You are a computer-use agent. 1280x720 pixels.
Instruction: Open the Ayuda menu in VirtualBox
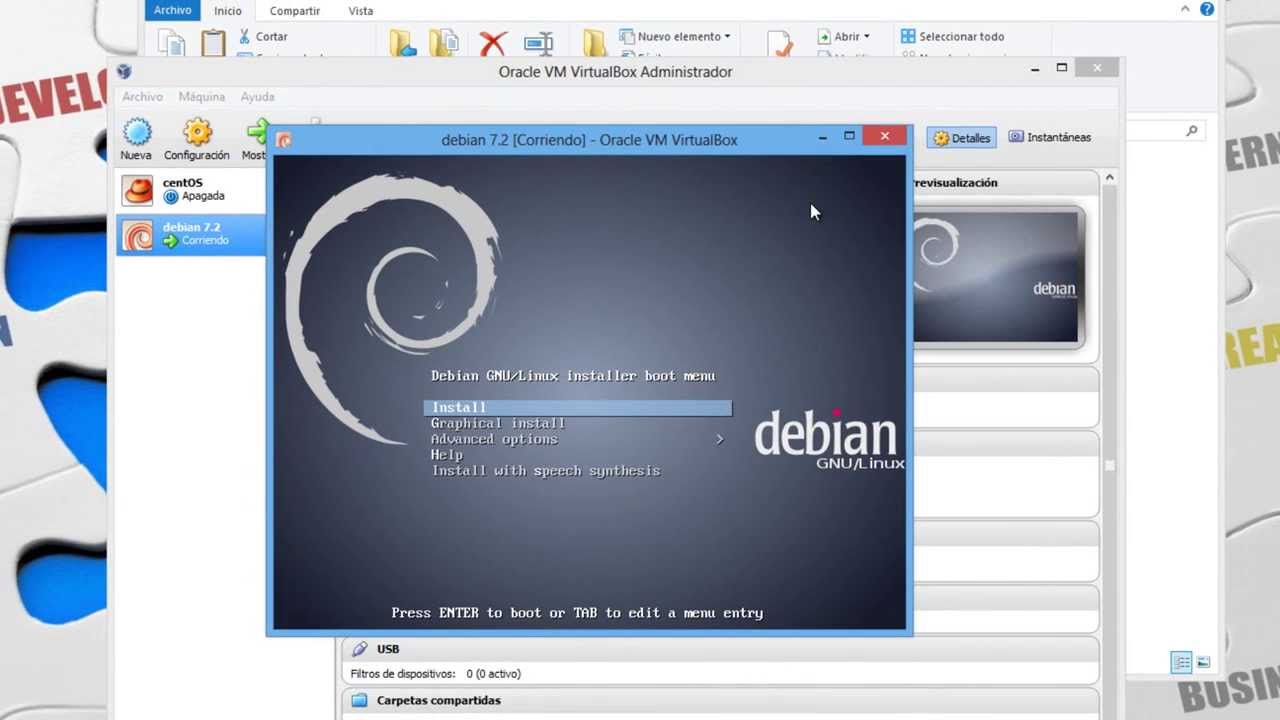point(257,97)
